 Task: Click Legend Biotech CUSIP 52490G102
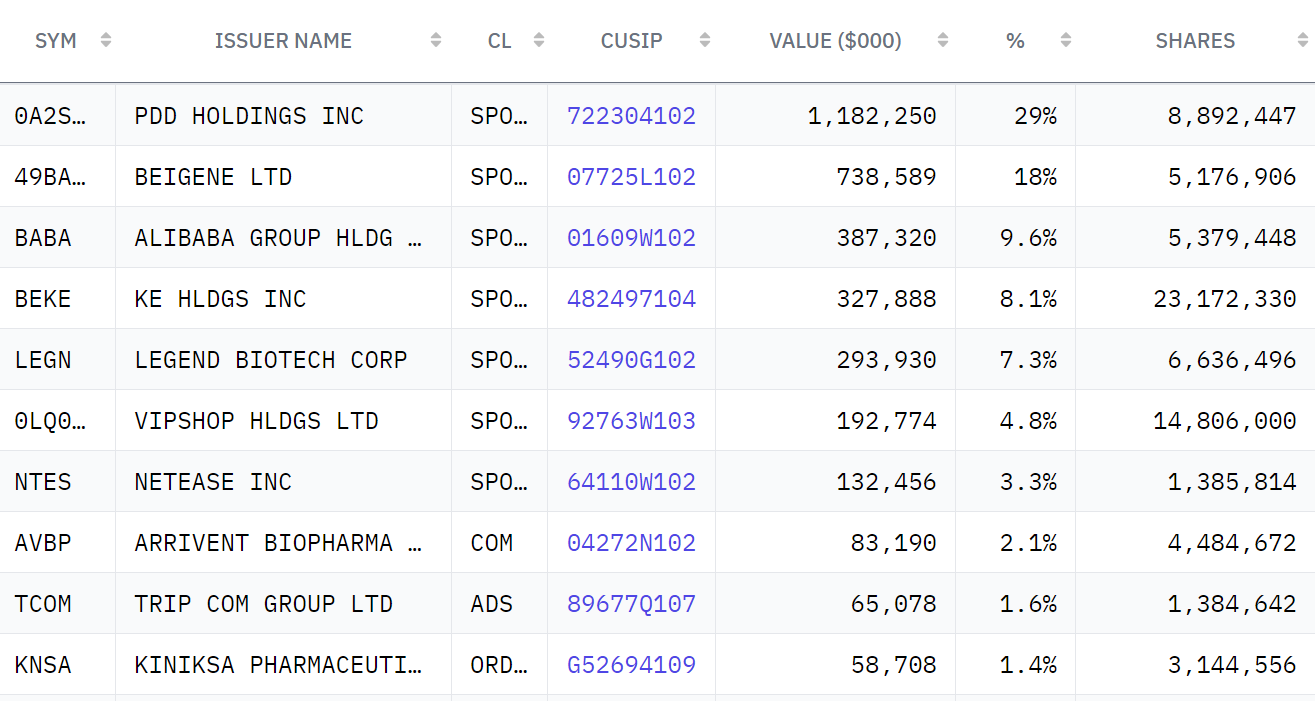pyautogui.click(x=631, y=360)
